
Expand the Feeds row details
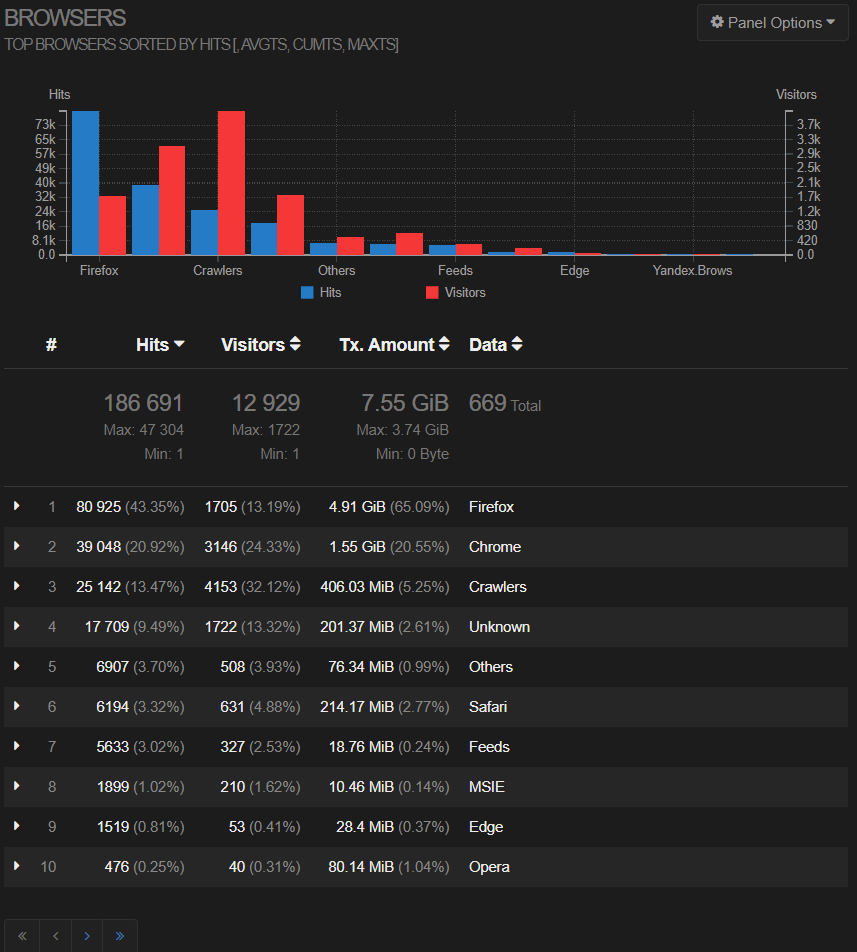(x=17, y=746)
